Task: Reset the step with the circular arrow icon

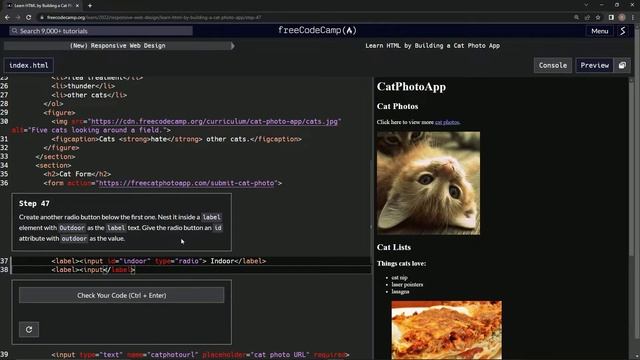Action: click(29, 329)
